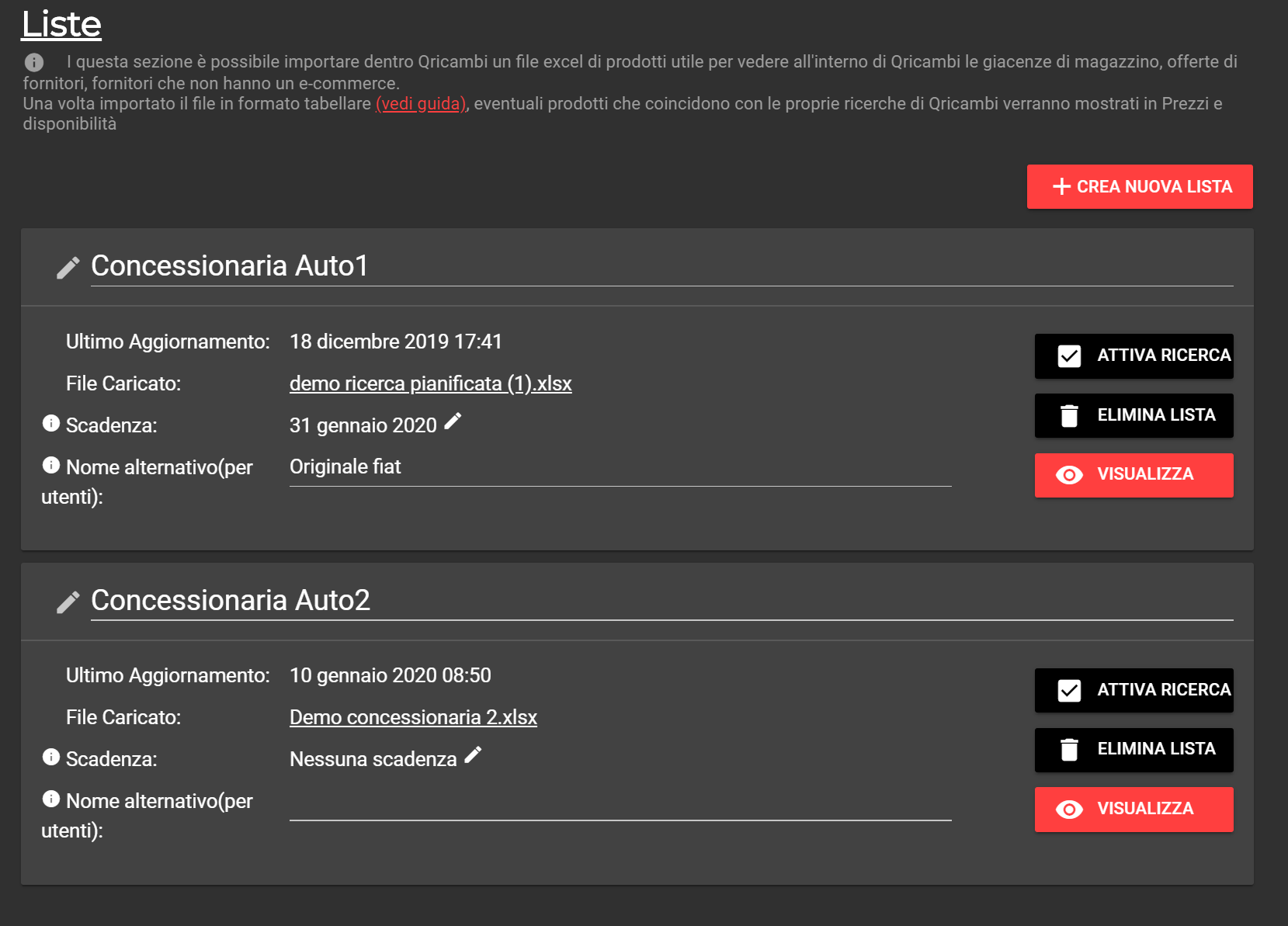
Task: Click the Concessionaria Auto2 name field
Action: pyautogui.click(x=661, y=601)
